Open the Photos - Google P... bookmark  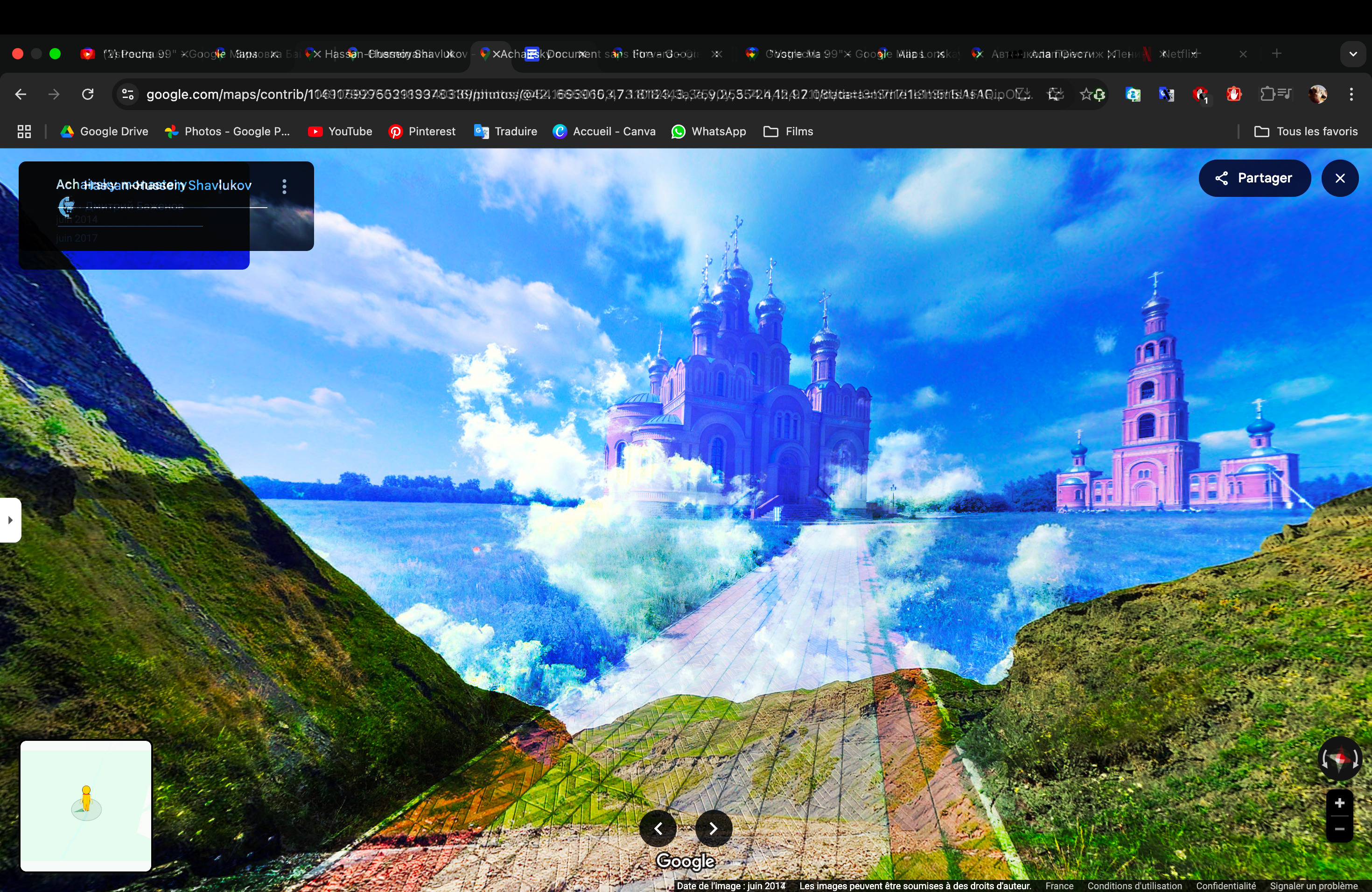pyautogui.click(x=227, y=132)
